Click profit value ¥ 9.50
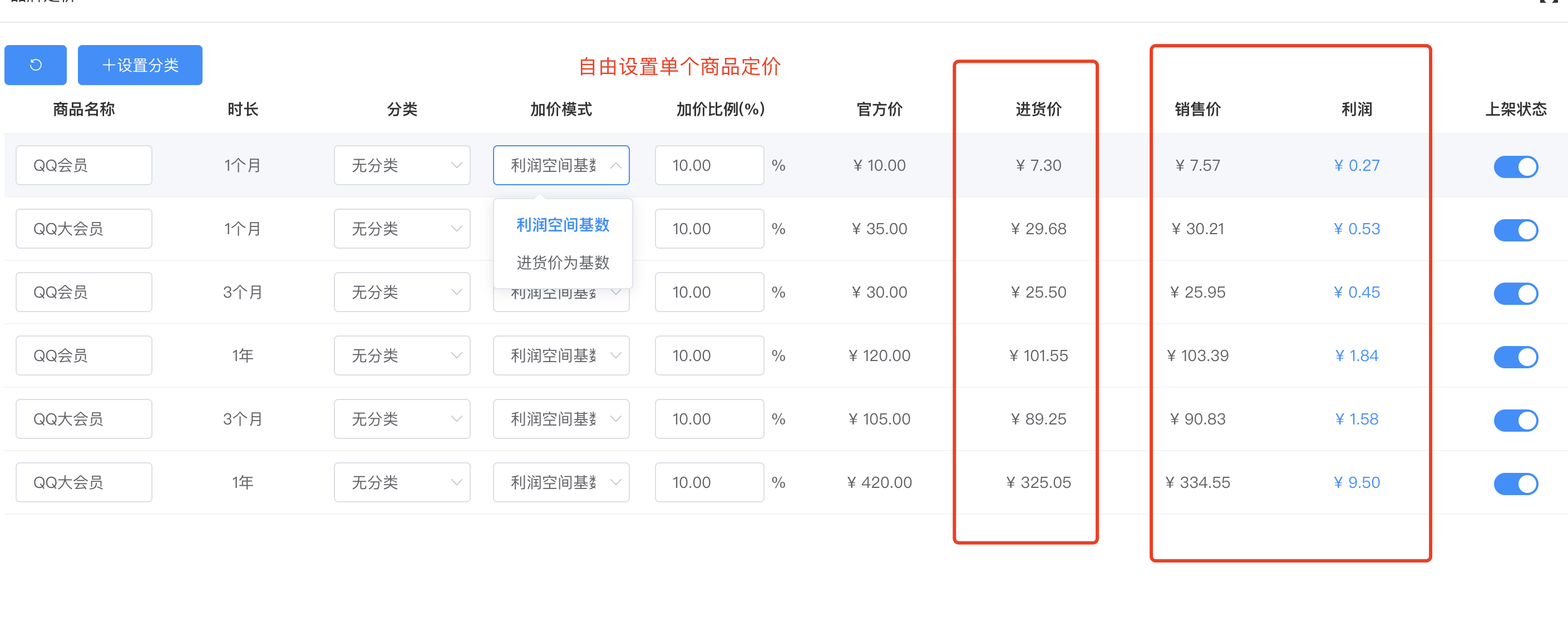 point(1357,482)
